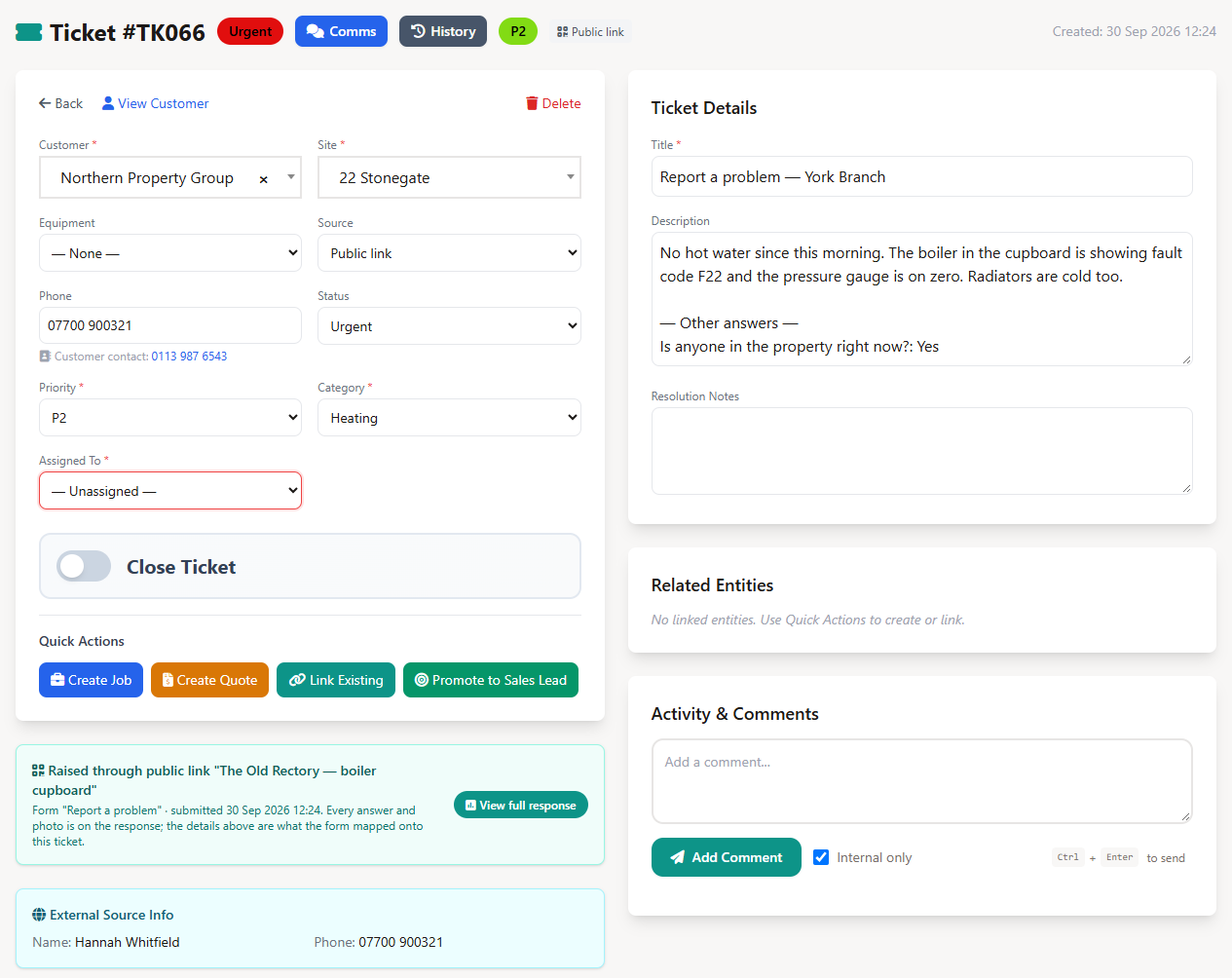Click the ticket icon beside Ticket #TK066

[29, 32]
